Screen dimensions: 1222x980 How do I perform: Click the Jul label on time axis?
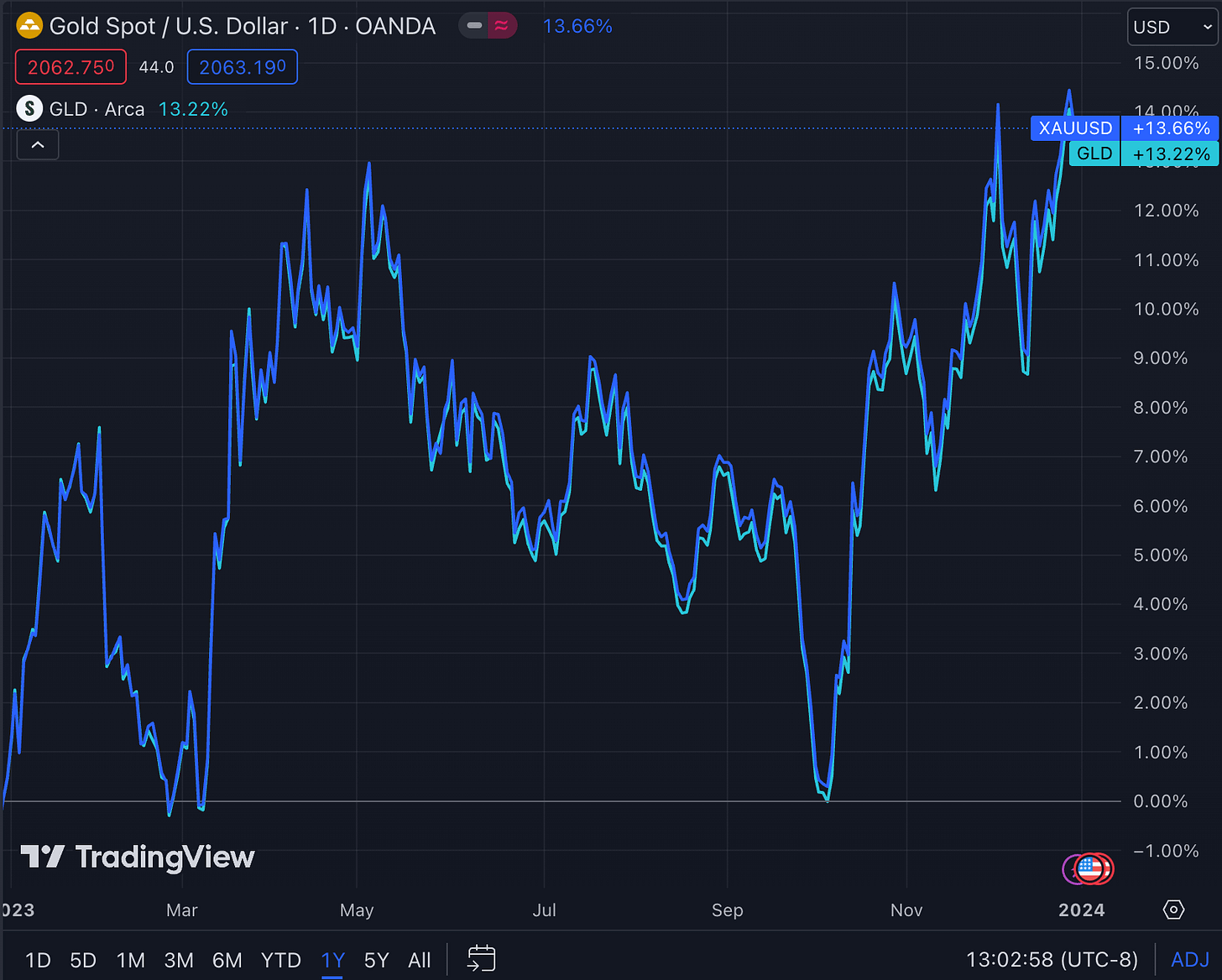click(x=544, y=910)
